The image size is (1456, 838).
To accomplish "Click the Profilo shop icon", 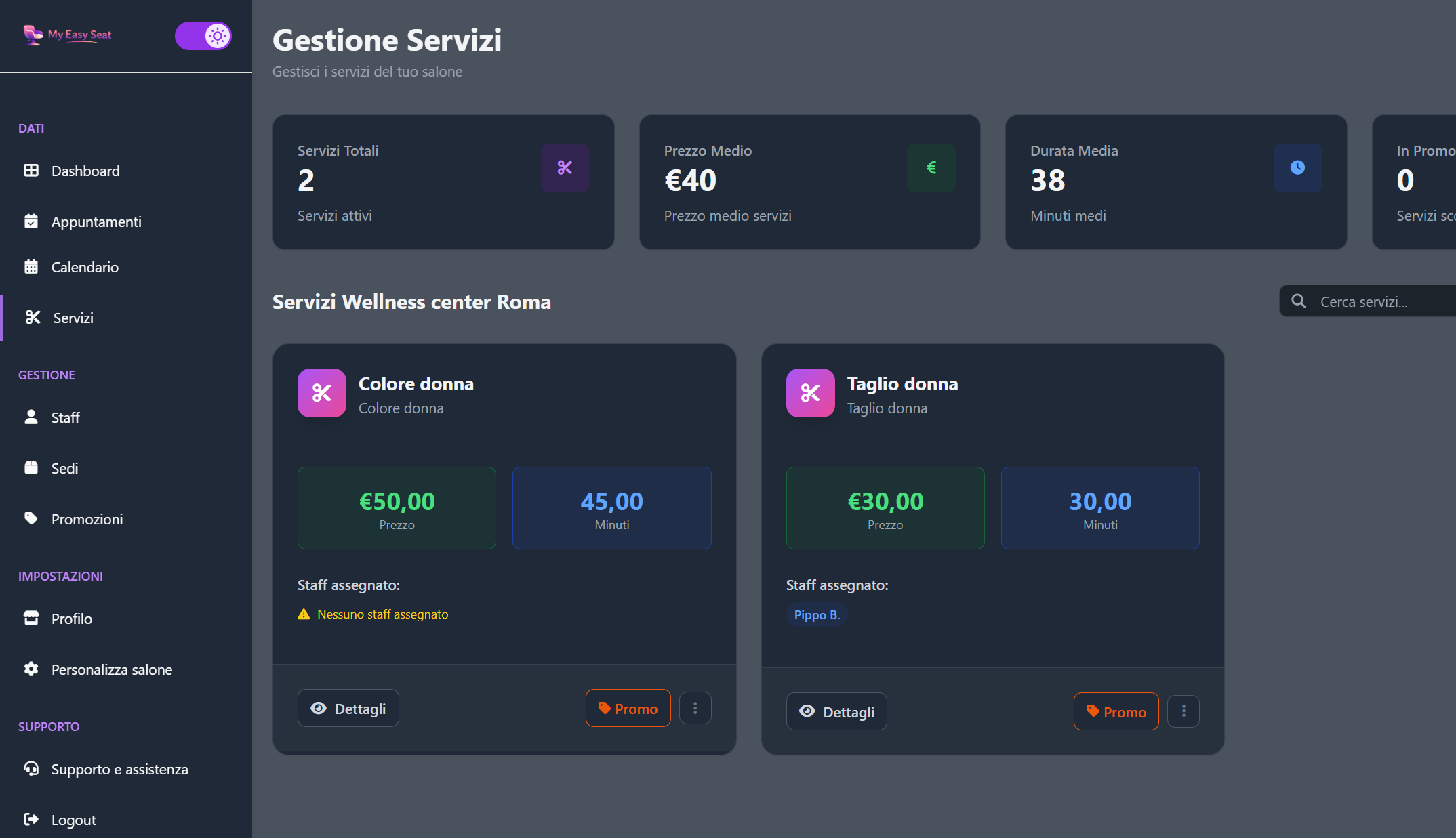I will 31,619.
